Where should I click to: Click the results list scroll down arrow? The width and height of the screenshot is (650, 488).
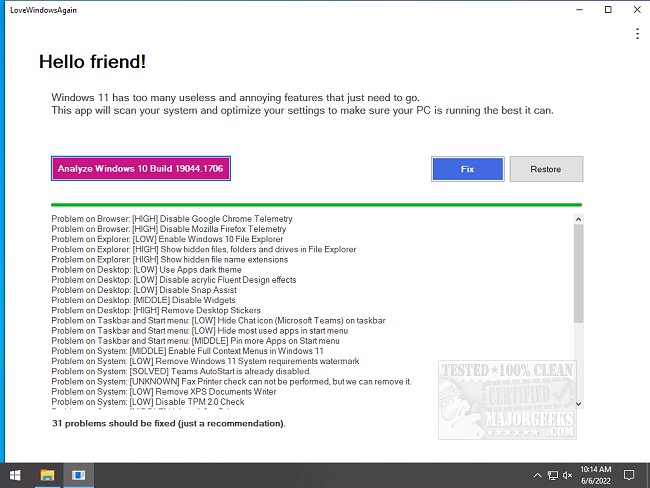578,403
